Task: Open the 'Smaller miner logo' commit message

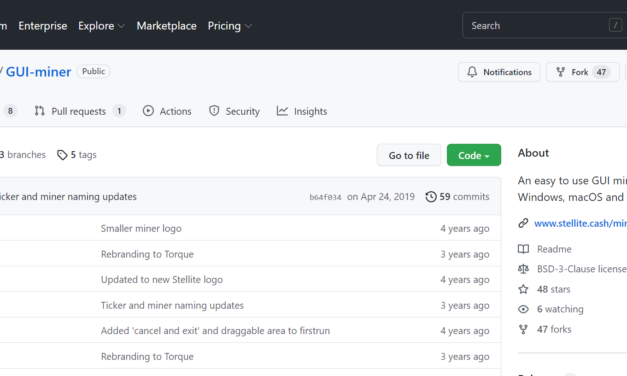Action: (141, 228)
